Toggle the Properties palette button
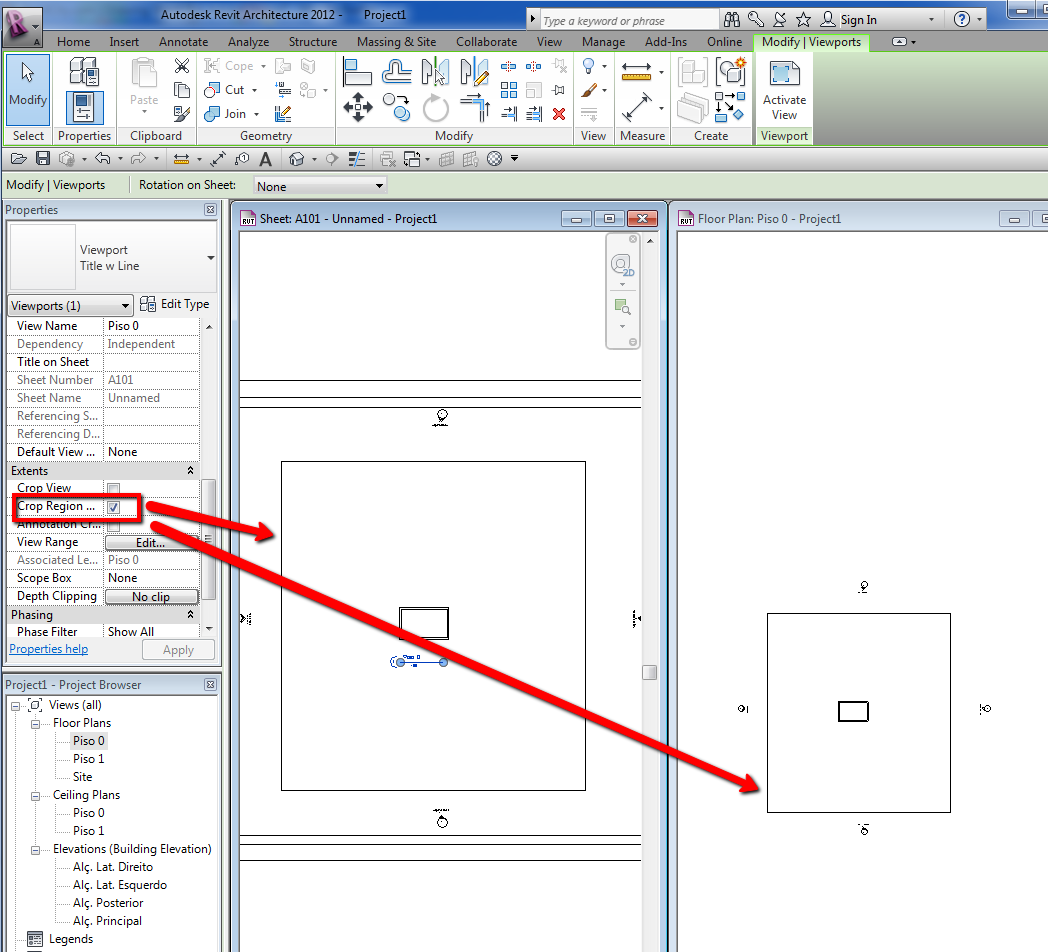The height and width of the screenshot is (952, 1048). pyautogui.click(x=84, y=107)
